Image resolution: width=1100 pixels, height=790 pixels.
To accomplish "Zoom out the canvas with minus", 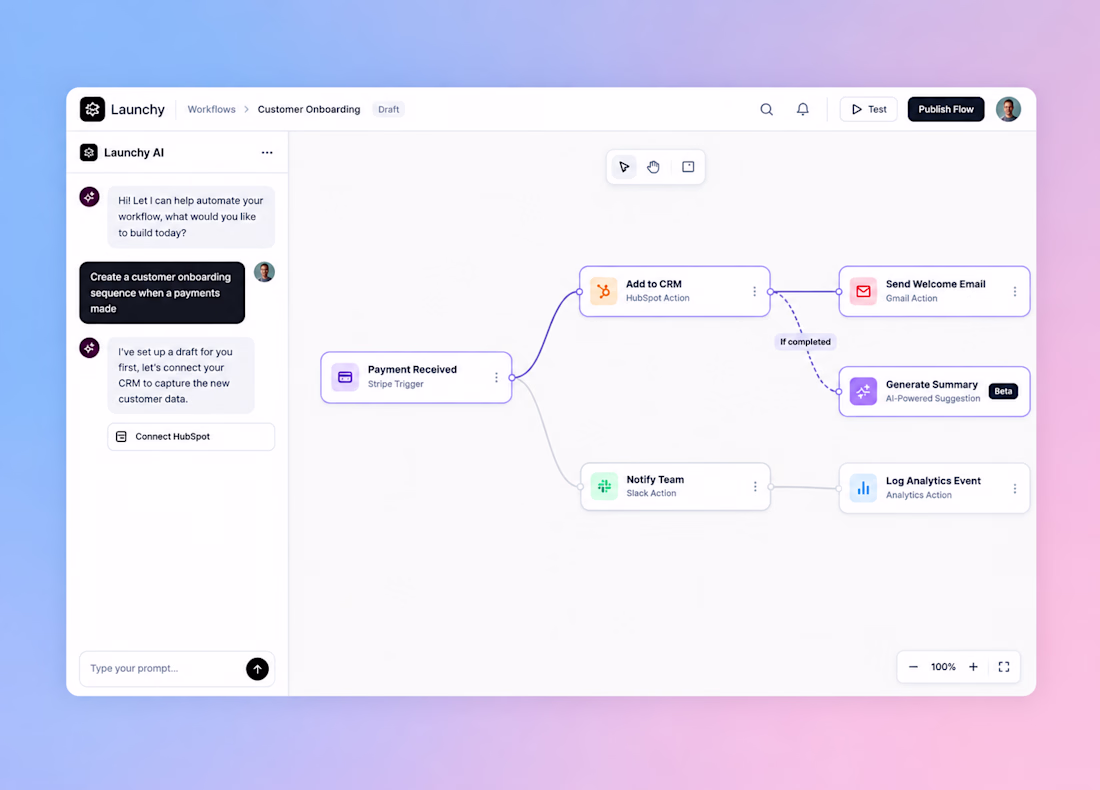I will point(913,667).
